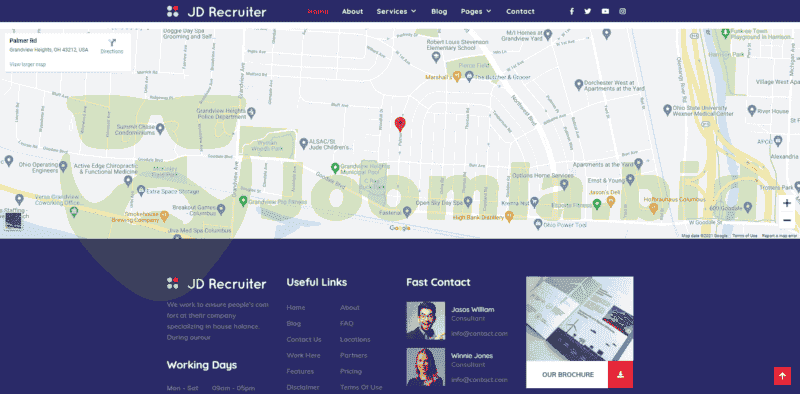This screenshot has height=394, width=800.
Task: Click the Directions icon on map card
Action: [x=112, y=43]
